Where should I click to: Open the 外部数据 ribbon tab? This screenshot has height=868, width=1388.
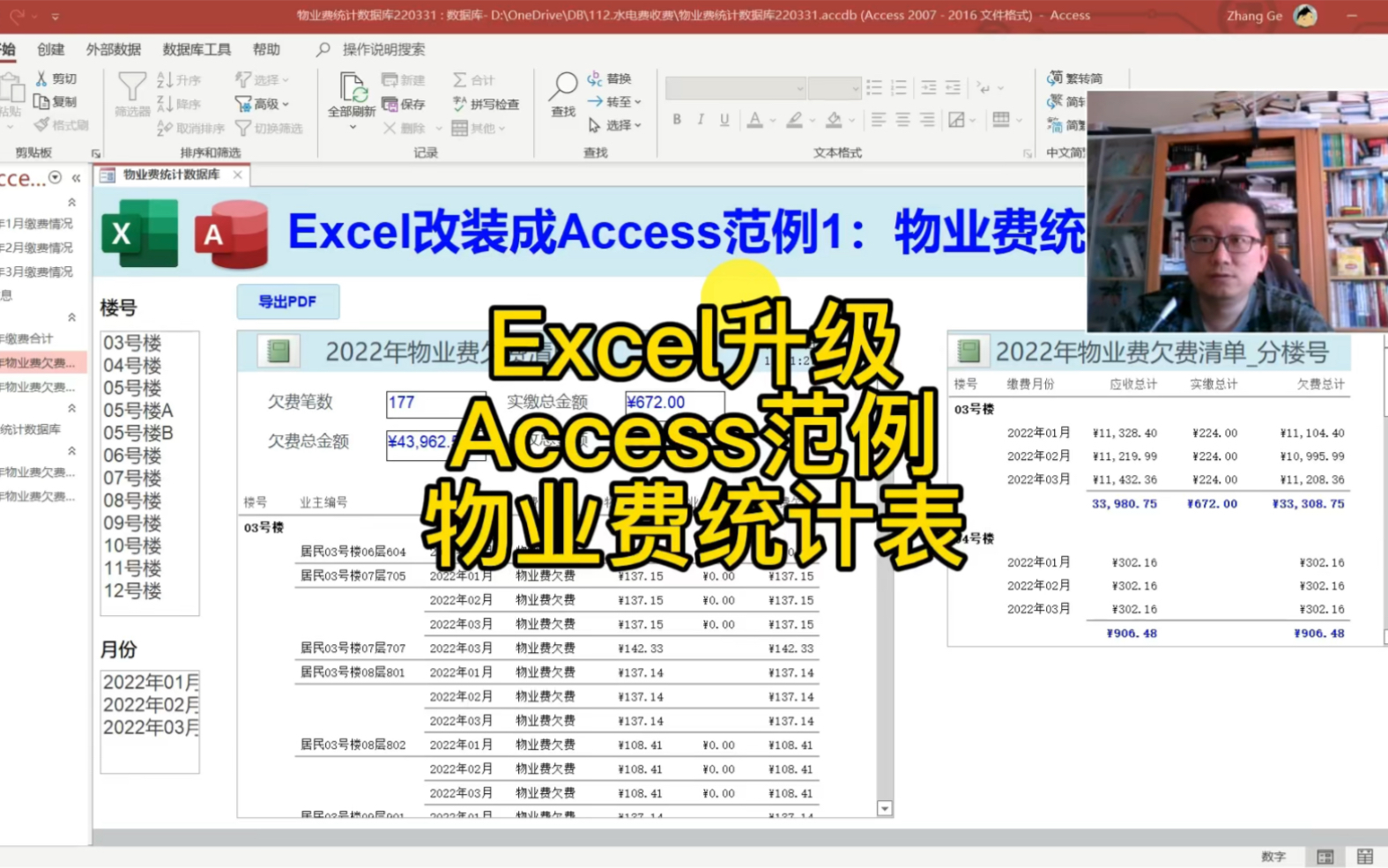tap(114, 49)
